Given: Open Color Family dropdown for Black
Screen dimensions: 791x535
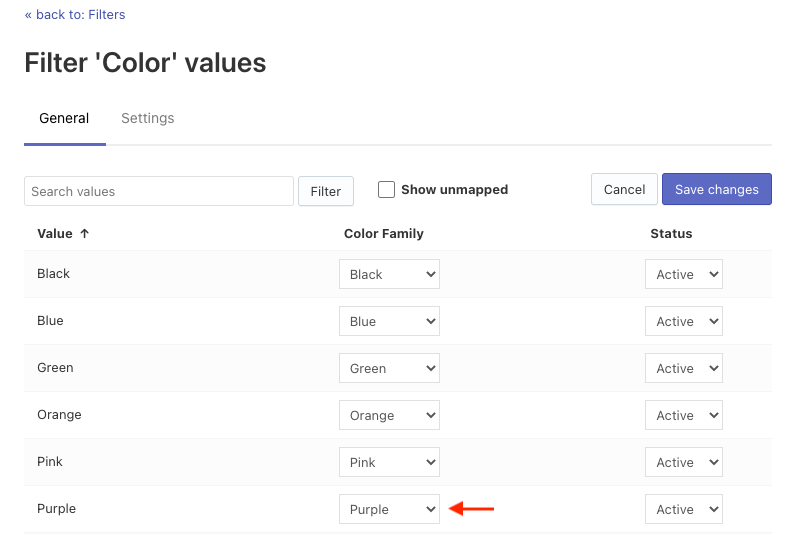Looking at the screenshot, I should point(389,274).
